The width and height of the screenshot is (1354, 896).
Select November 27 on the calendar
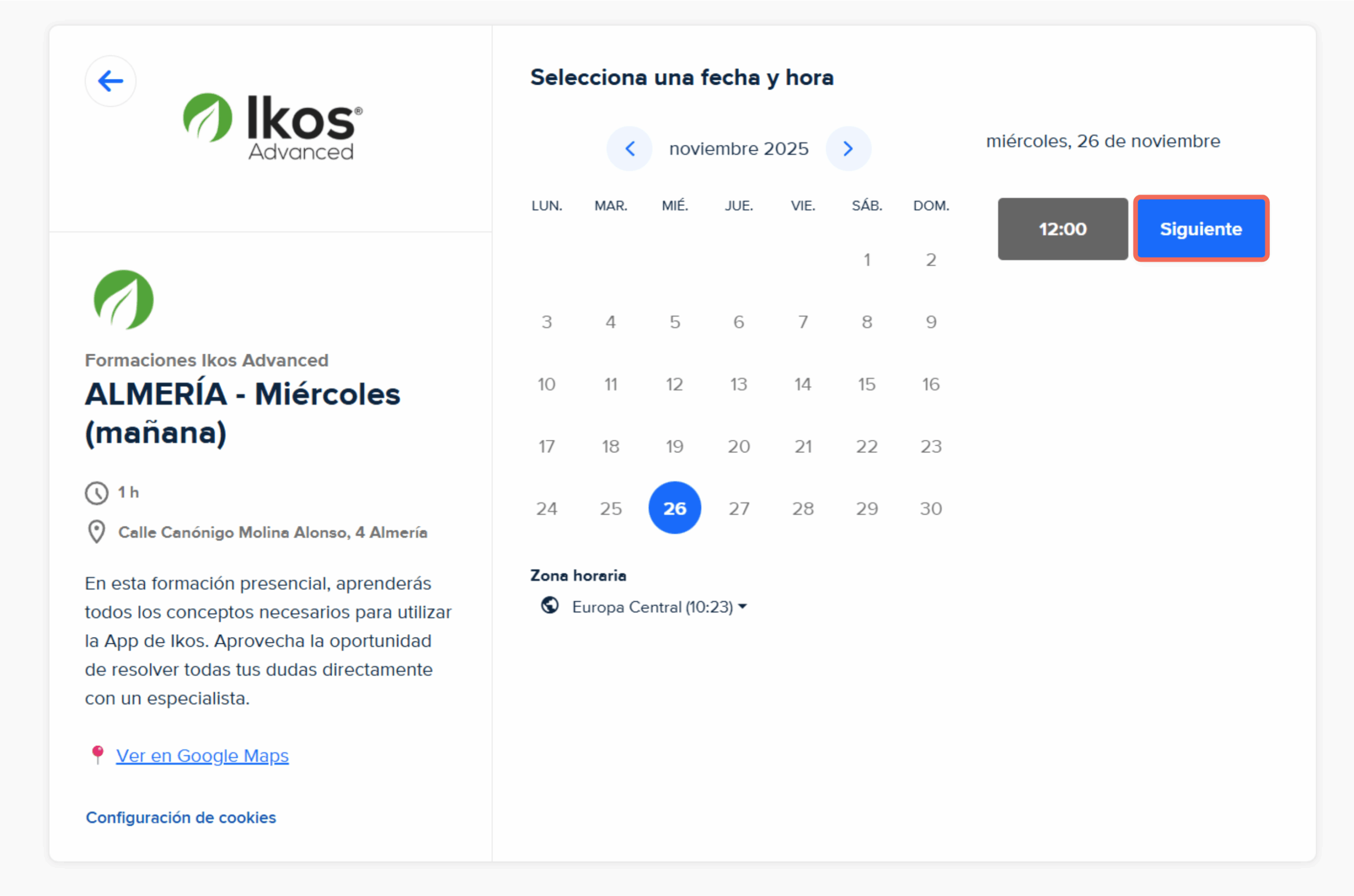tap(739, 508)
